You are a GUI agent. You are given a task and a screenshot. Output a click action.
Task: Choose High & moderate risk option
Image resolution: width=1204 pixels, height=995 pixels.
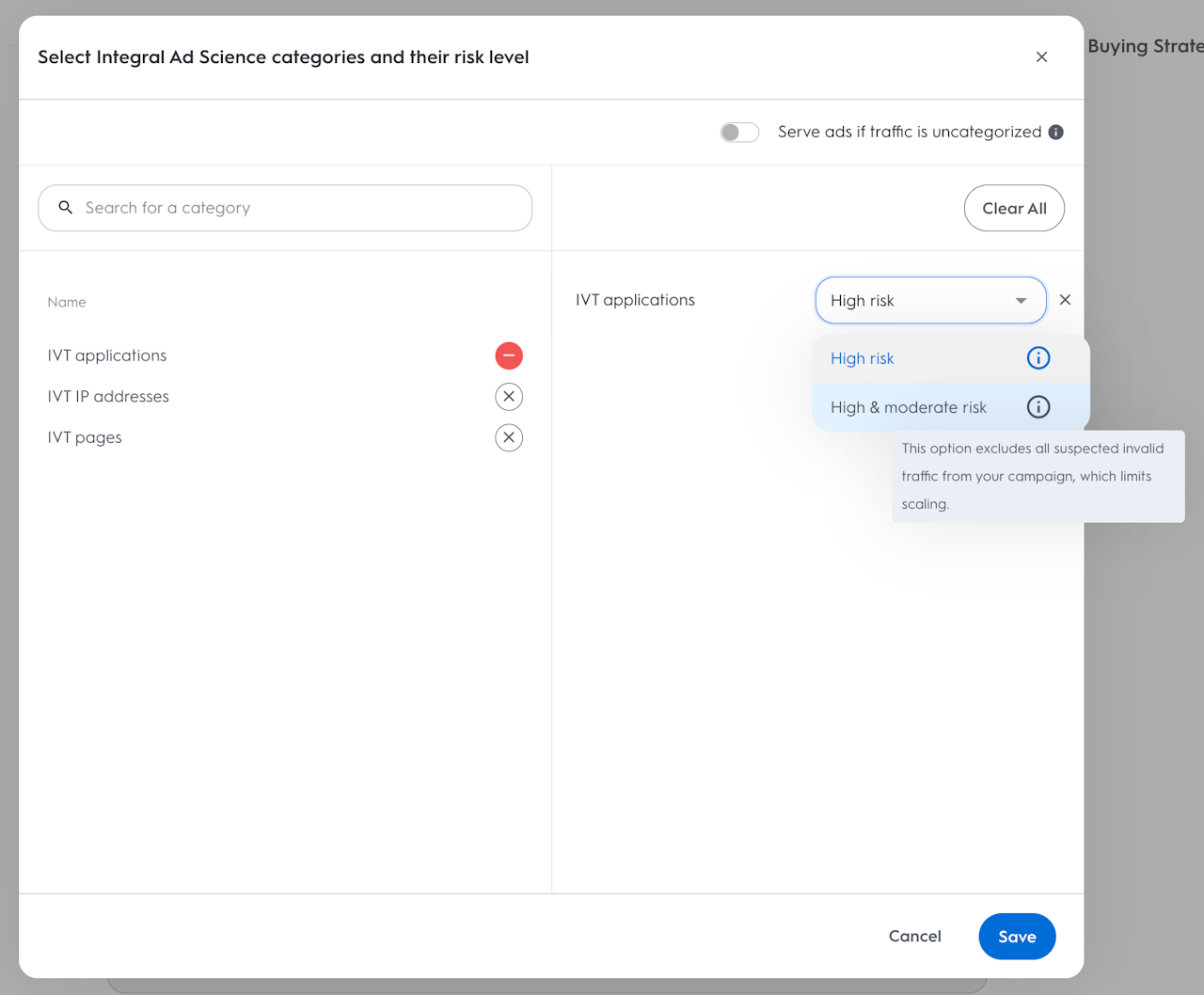(909, 407)
